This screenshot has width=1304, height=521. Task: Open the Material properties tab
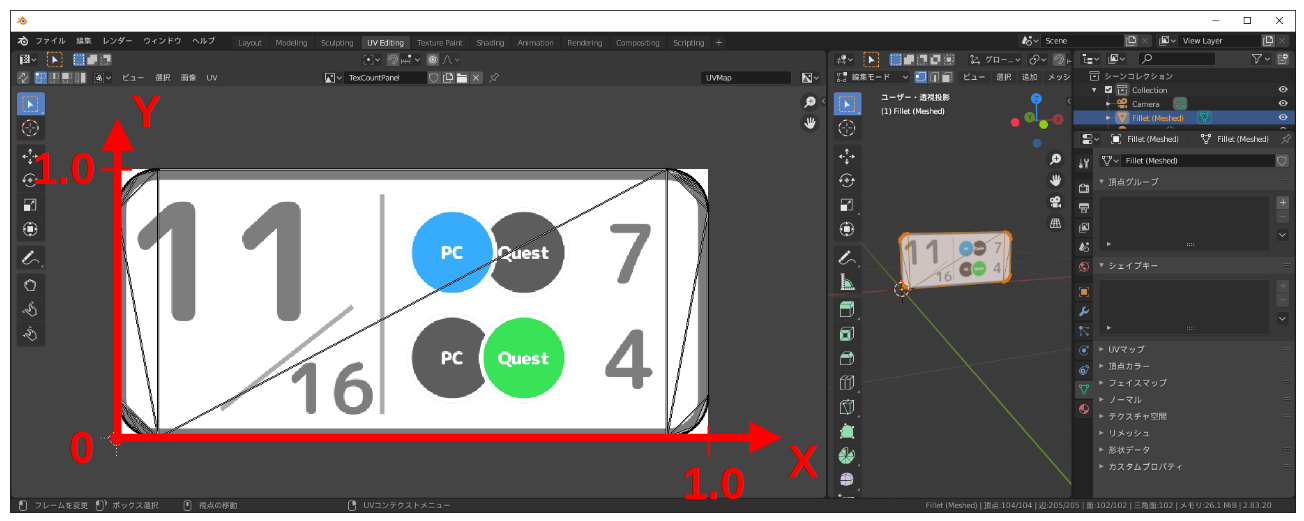[x=1084, y=409]
